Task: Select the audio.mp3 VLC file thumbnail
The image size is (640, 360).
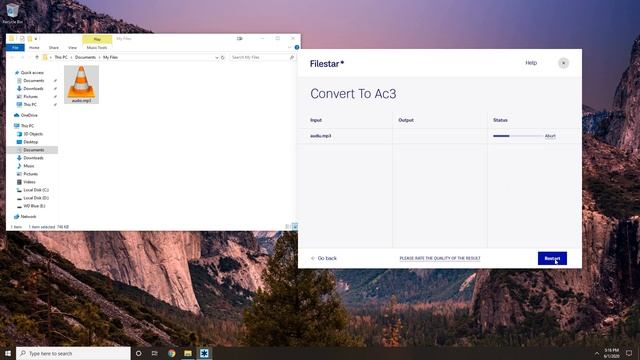Action: tap(81, 84)
